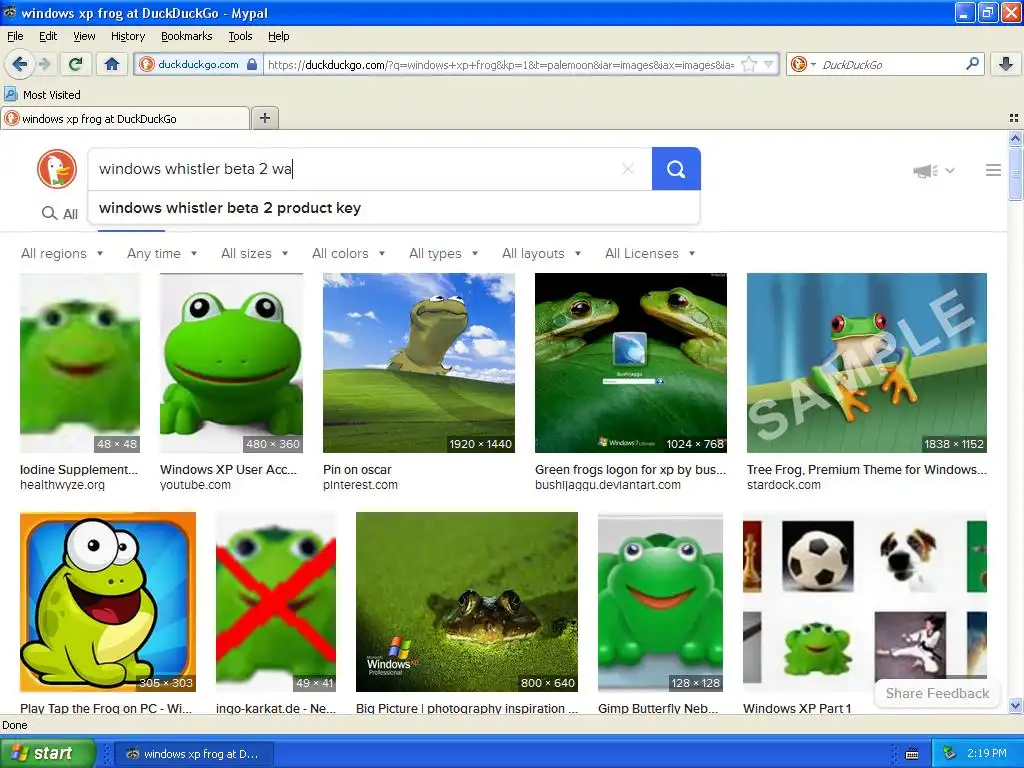1024x768 pixels.
Task: Click the forward navigation arrow
Action: (44, 64)
